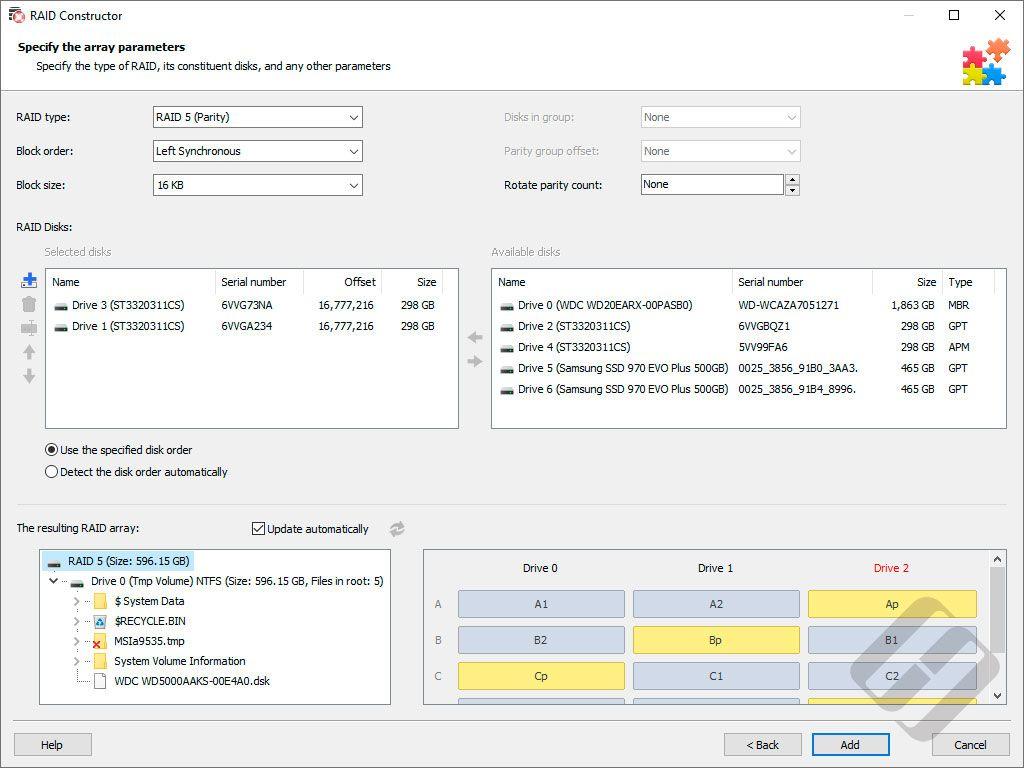The width and height of the screenshot is (1024, 768).
Task: Open the Block order dropdown
Action: click(x=258, y=152)
